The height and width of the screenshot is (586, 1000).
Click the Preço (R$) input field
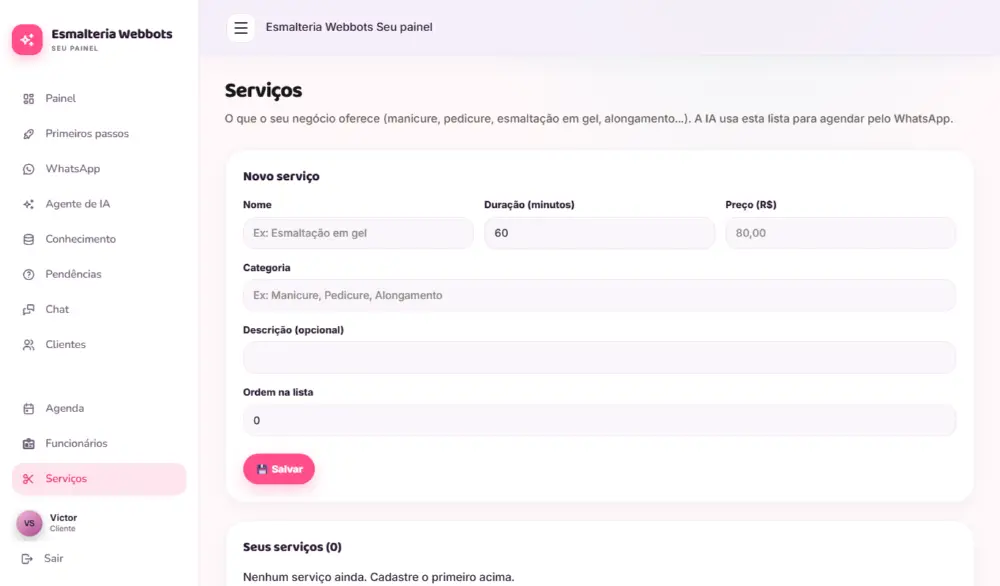(x=840, y=233)
